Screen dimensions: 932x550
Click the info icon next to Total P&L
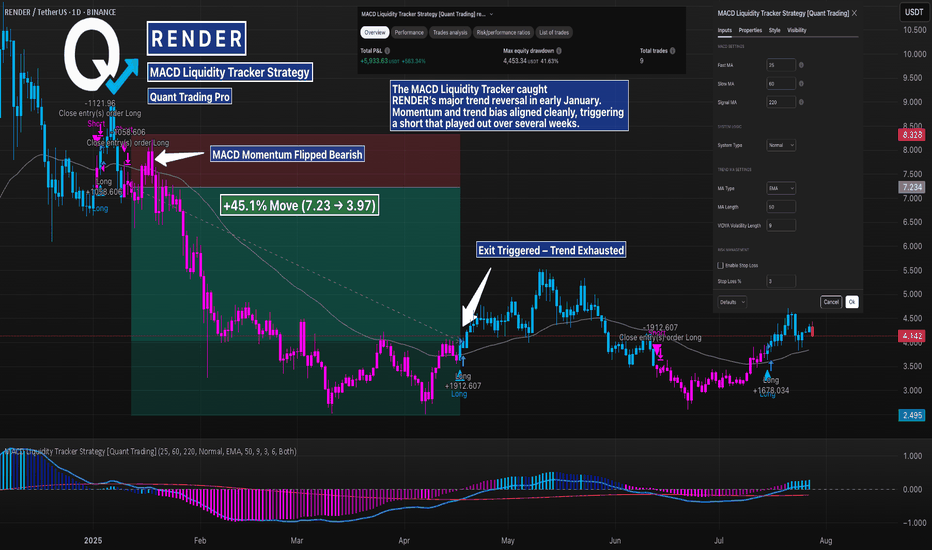pos(387,51)
